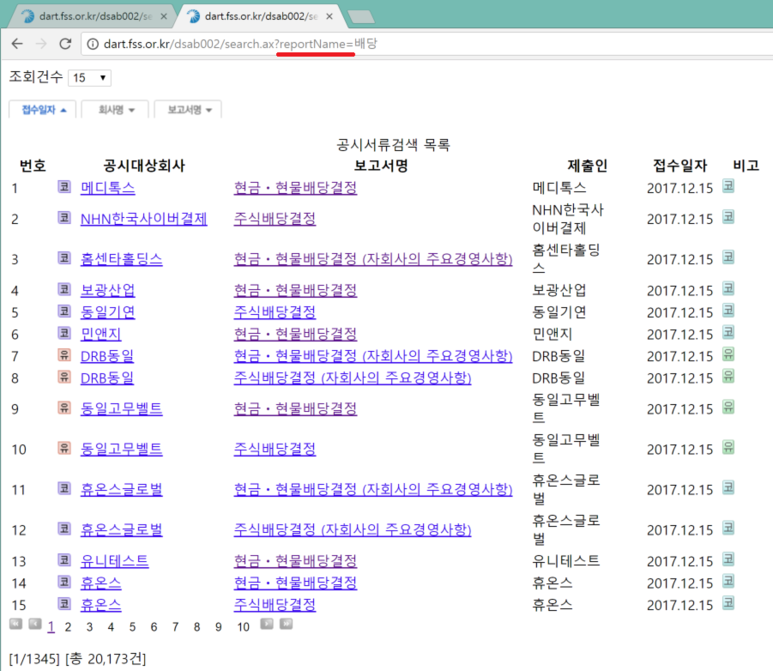Open row 8 DRB동일 주식배당결정 report
This screenshot has height=671, width=773.
(352, 378)
